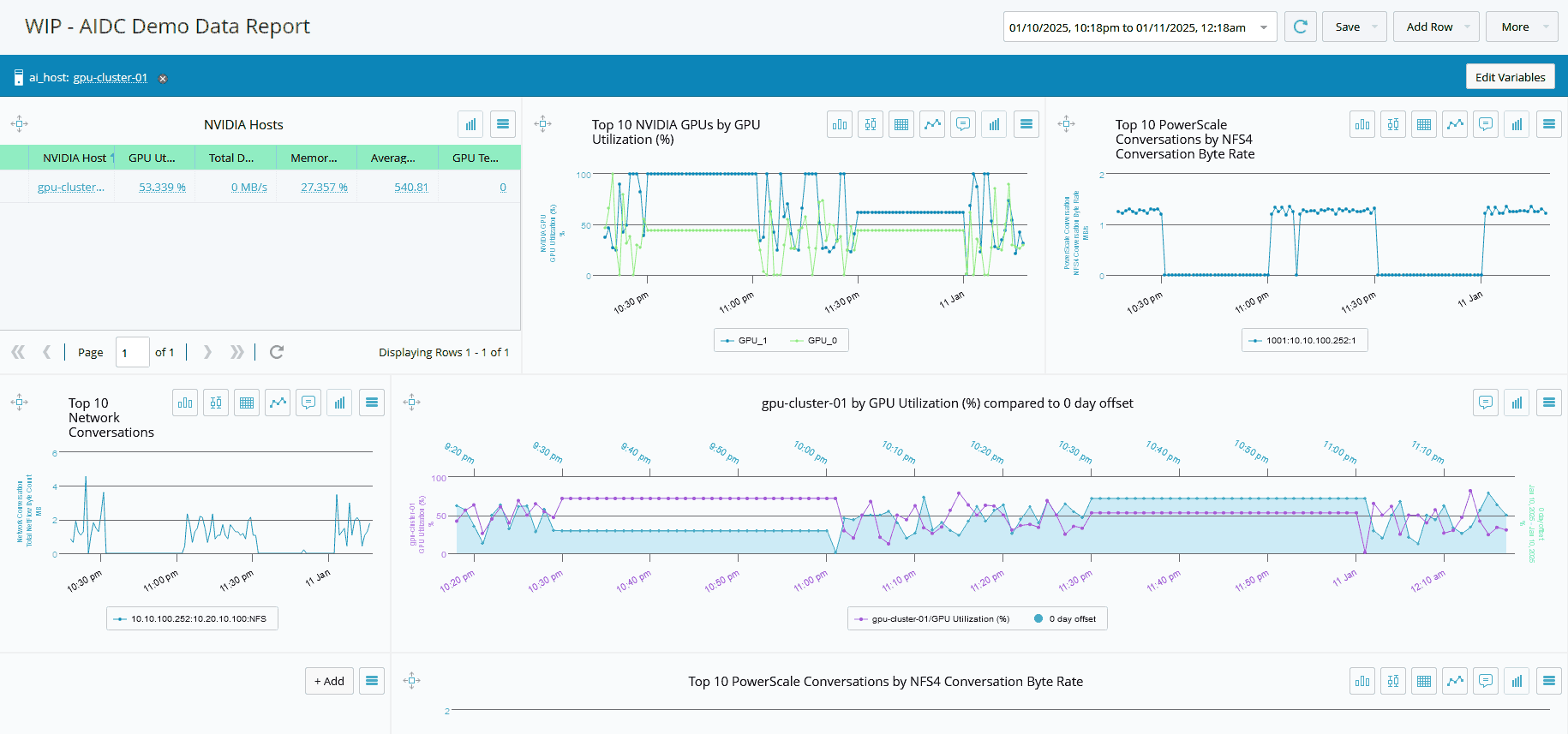Open the Top 10 NVIDIA GPUs widget hamburger menu

1026,124
